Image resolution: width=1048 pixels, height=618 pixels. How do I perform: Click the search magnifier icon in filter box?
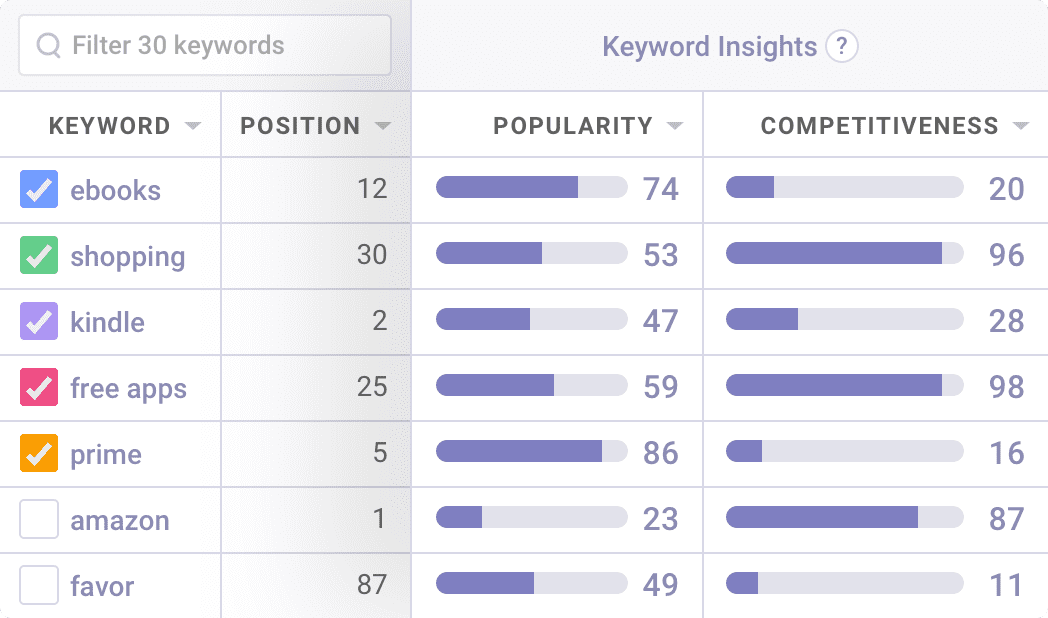pos(48,45)
